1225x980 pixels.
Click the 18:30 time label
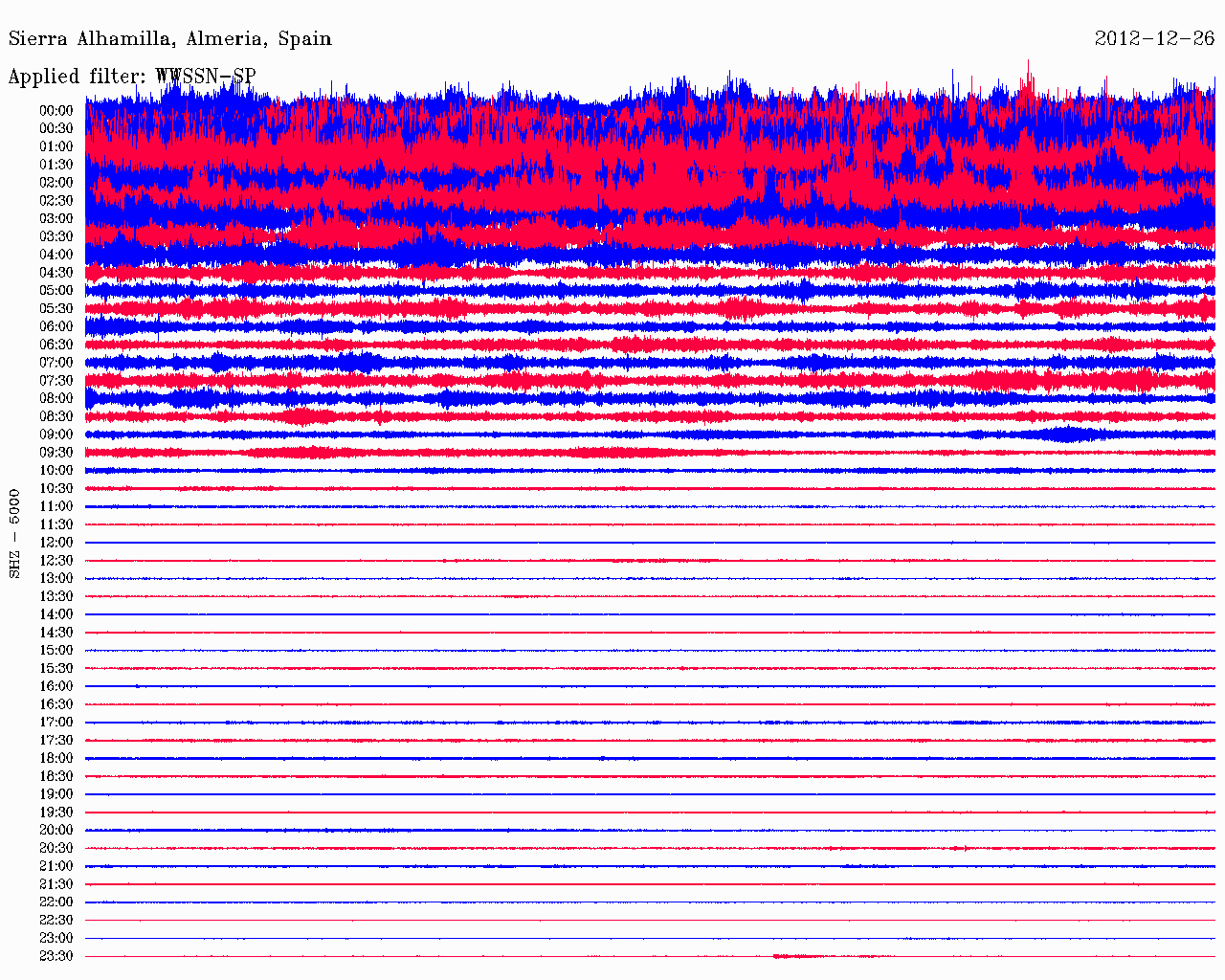pos(56,777)
